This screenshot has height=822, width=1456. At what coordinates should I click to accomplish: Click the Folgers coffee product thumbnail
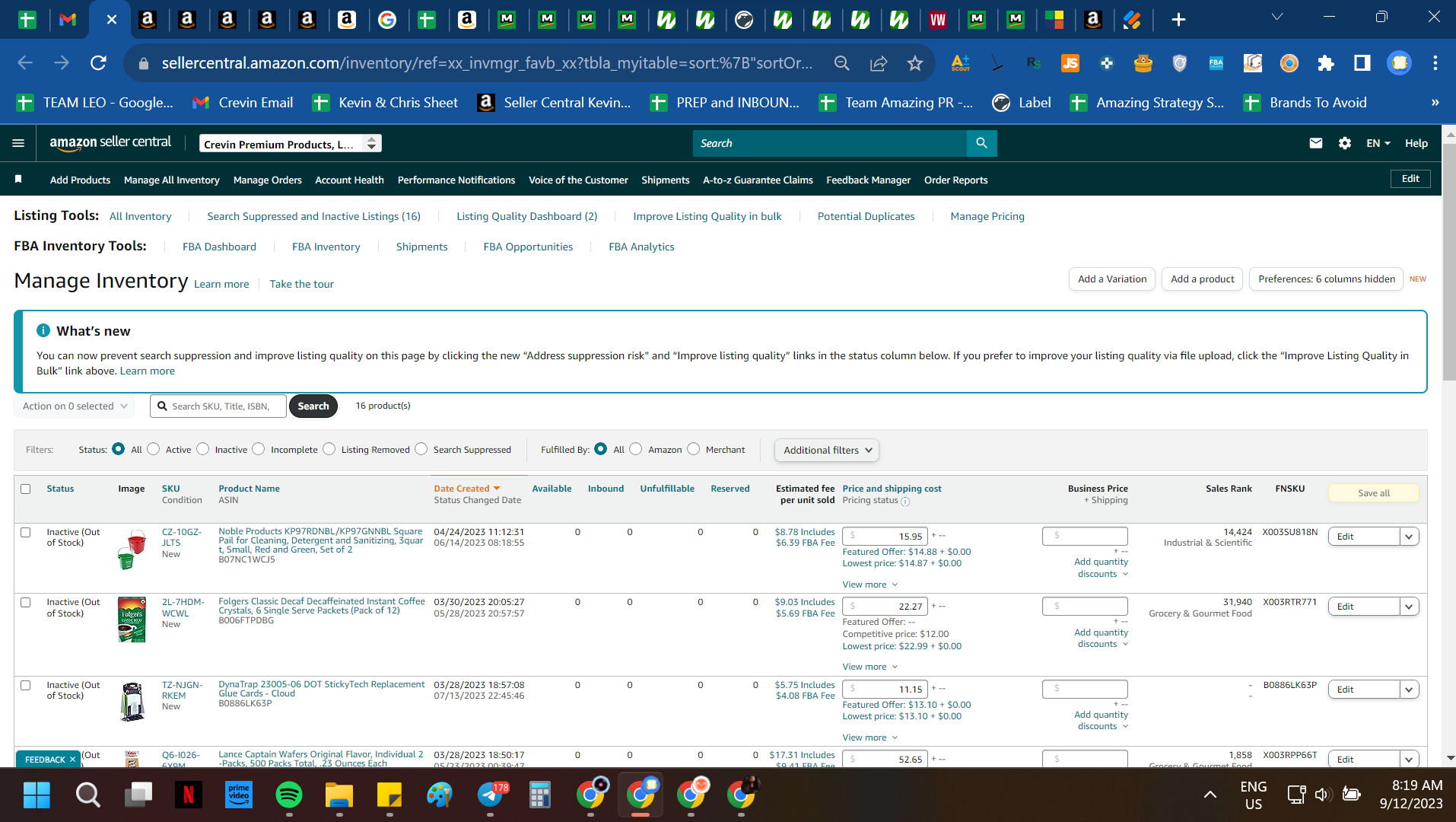(x=132, y=620)
